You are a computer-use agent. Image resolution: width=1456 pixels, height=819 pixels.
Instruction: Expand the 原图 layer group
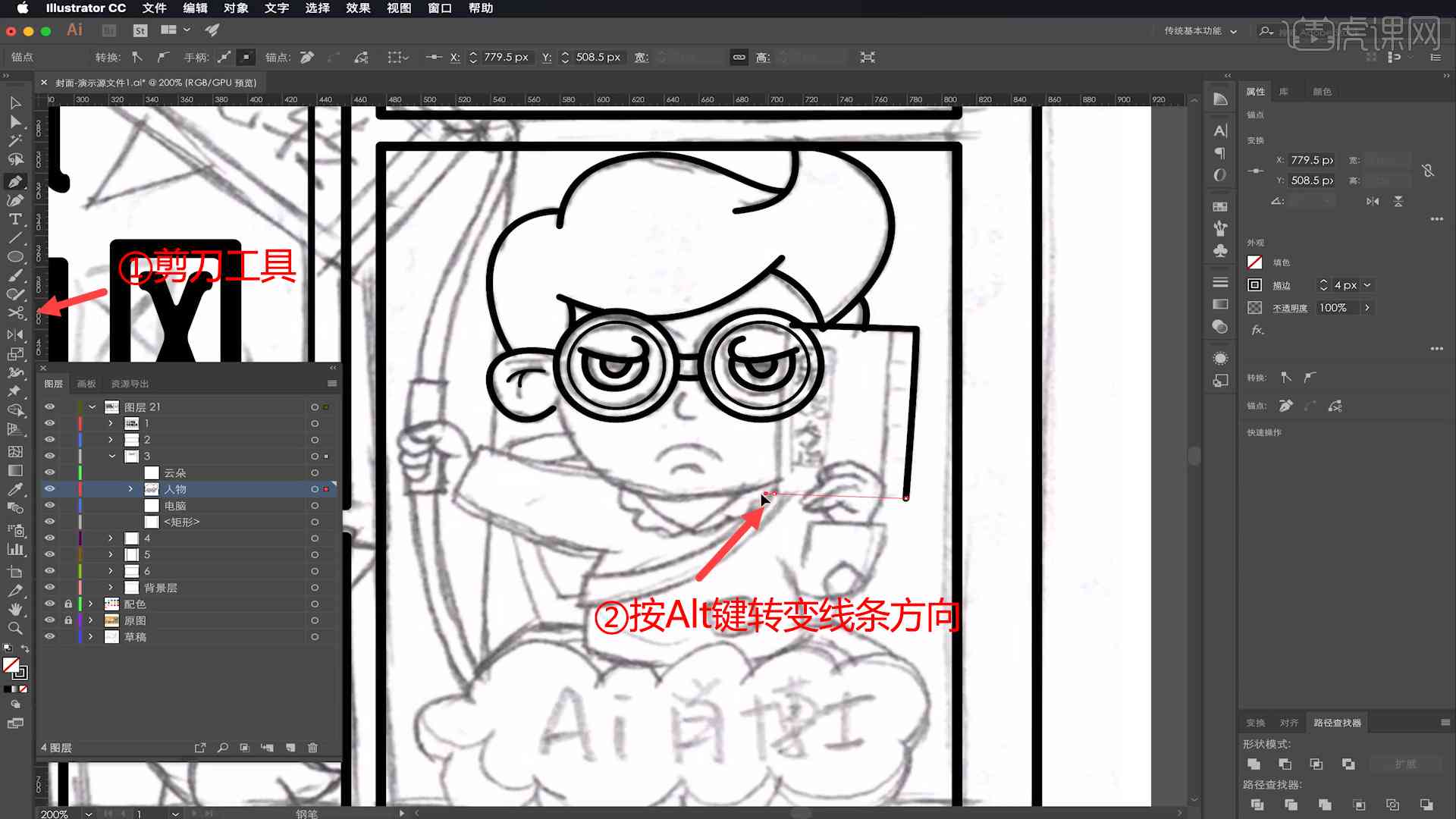[x=91, y=620]
